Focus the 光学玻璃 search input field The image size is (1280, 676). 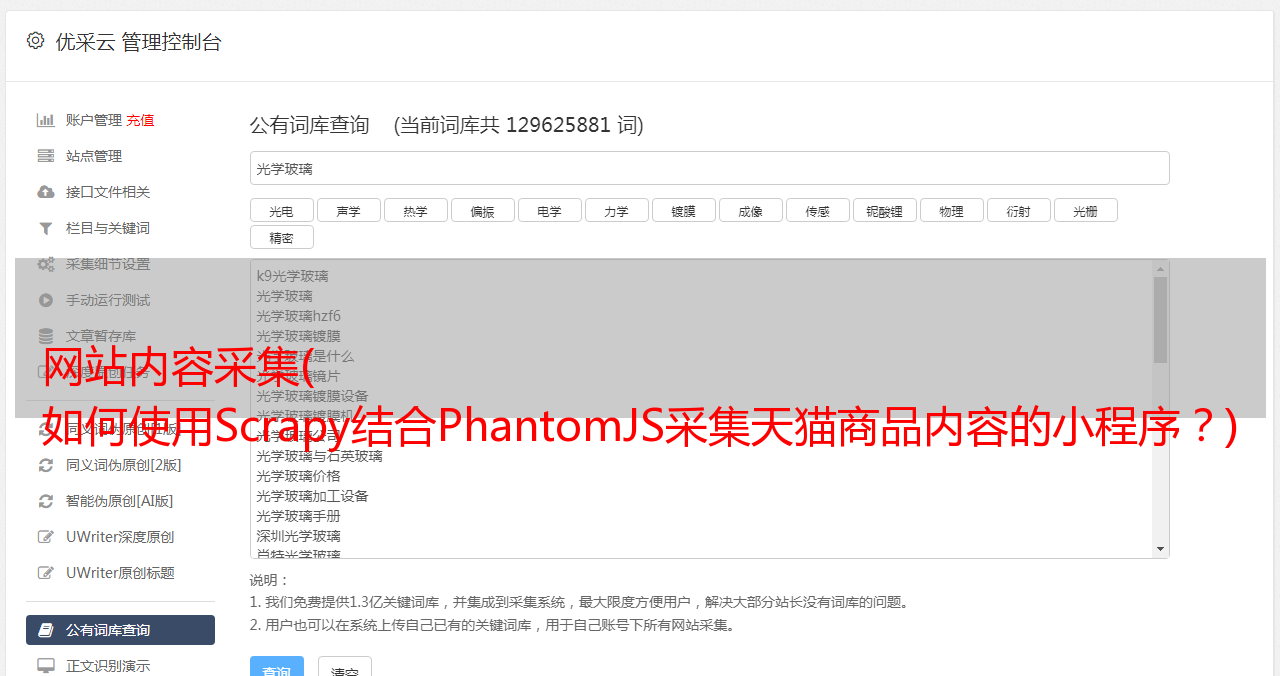click(x=710, y=168)
